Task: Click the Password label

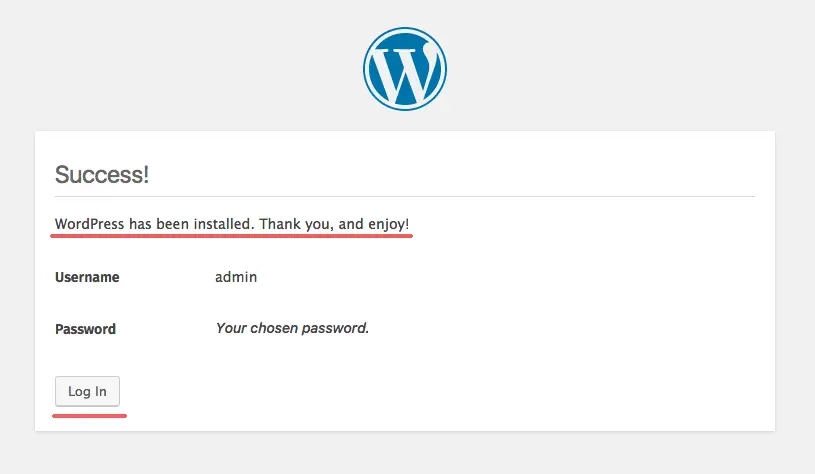Action: pyautogui.click(x=85, y=329)
